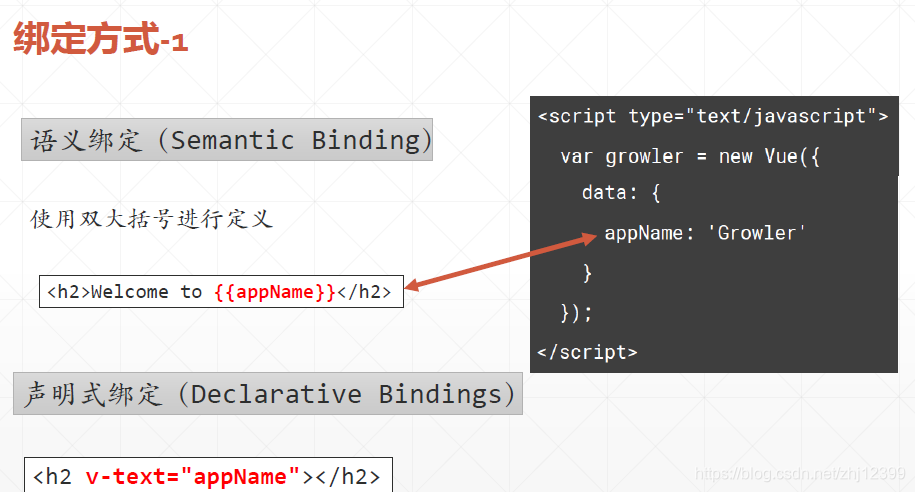
Task: Click the <h2 v-text="appName"></h2> code box
Action: 208,476
